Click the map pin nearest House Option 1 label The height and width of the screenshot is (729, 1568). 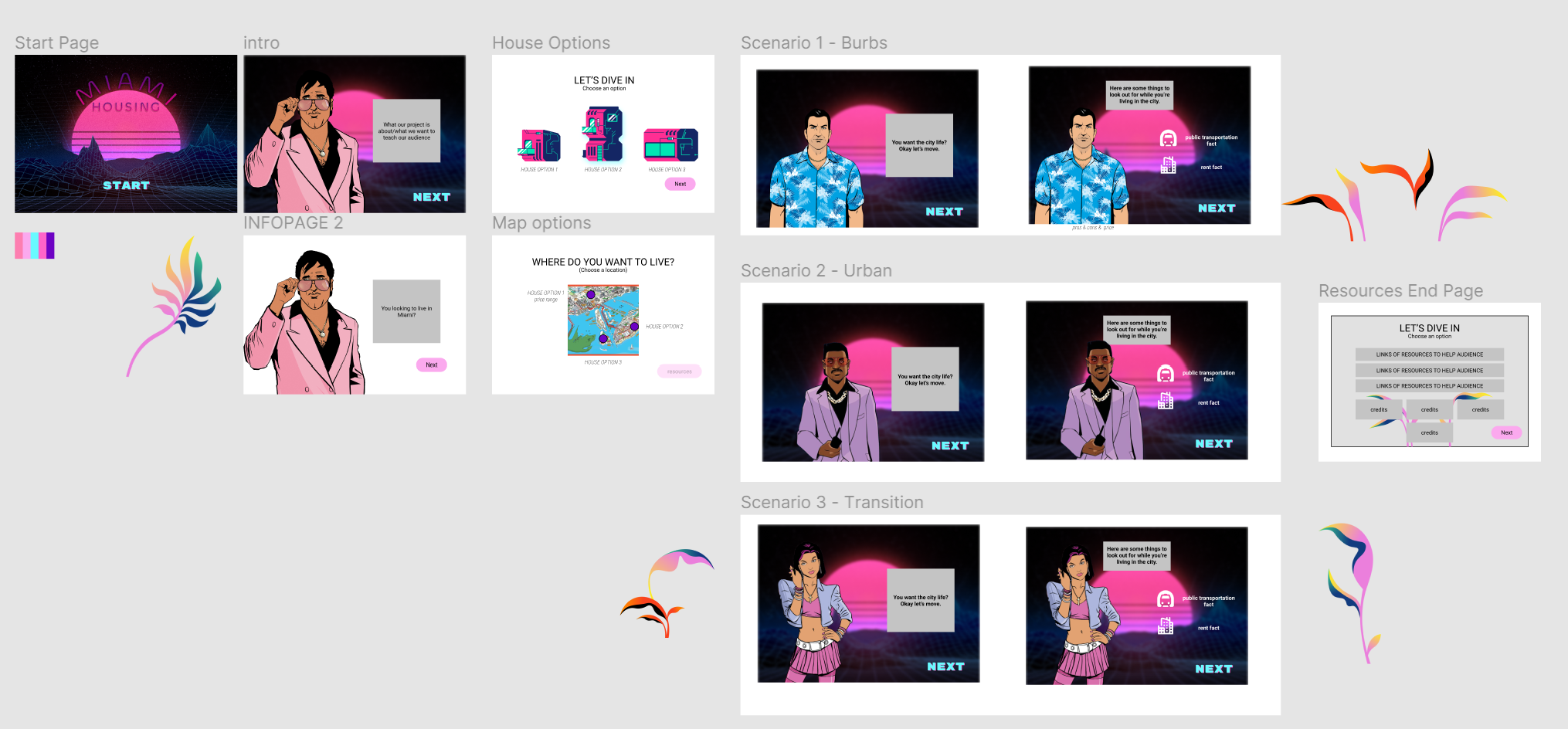(x=590, y=294)
